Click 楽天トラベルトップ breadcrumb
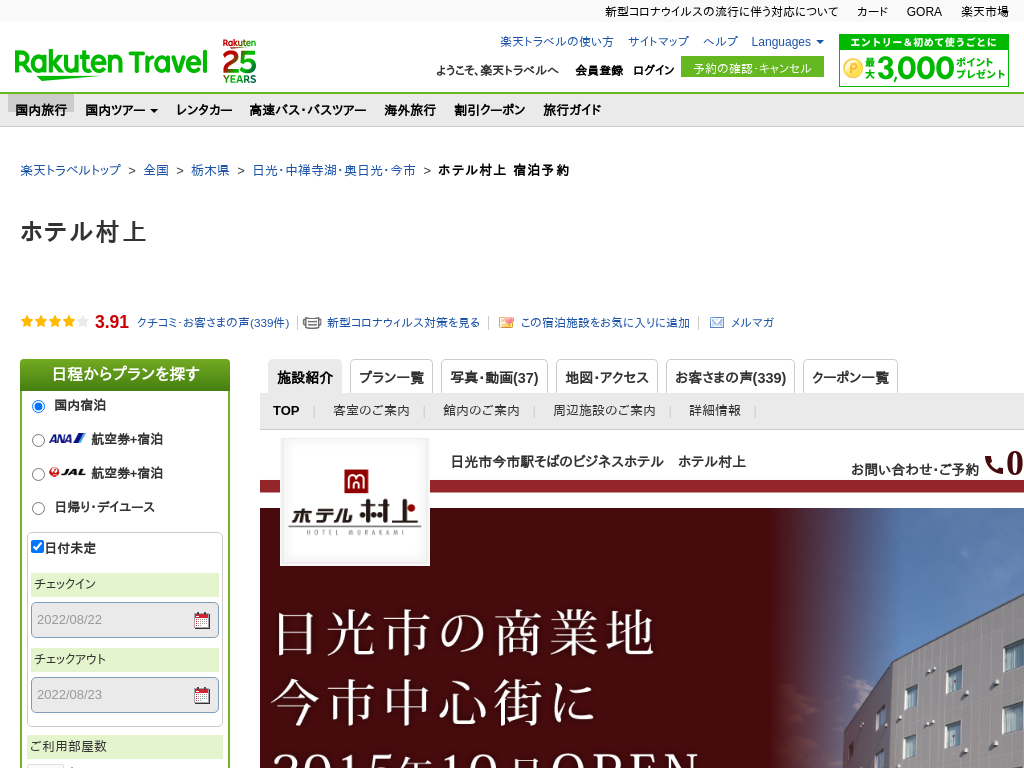 (71, 170)
